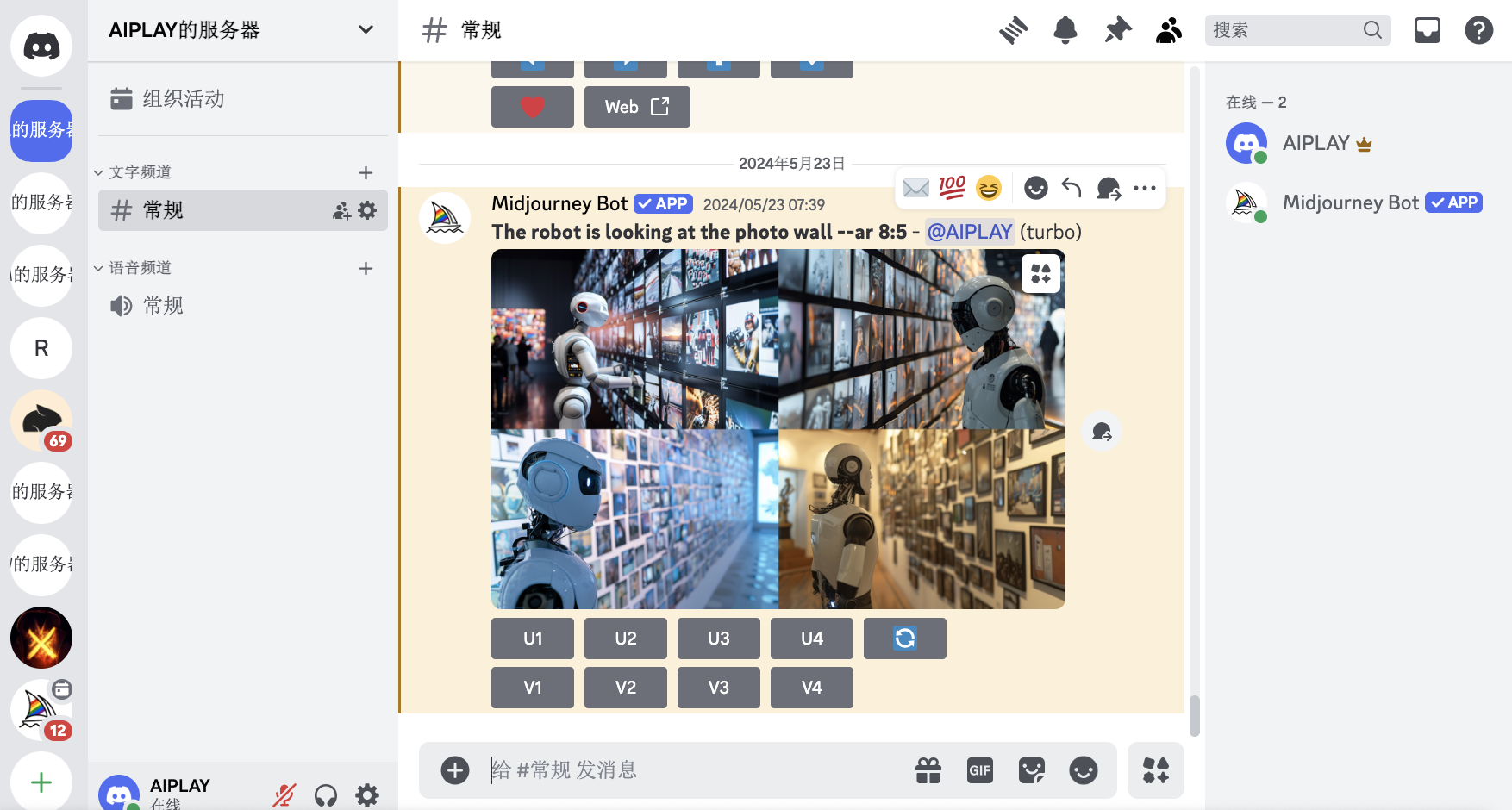Open the GIF picker

click(x=980, y=770)
